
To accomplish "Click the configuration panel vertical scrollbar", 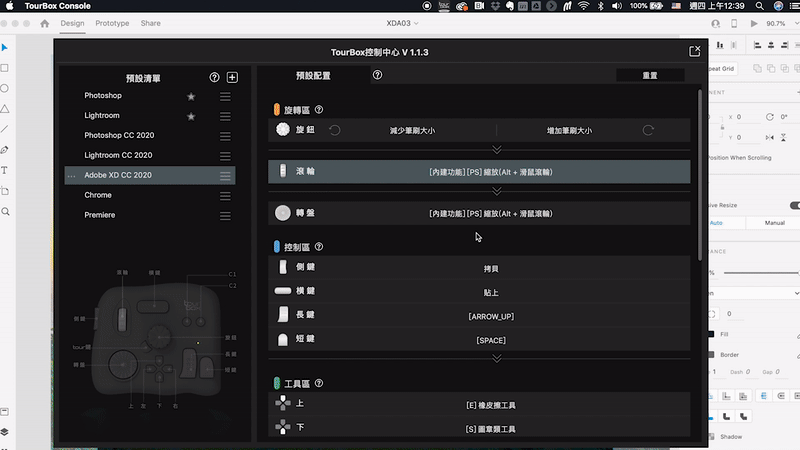I will (699, 175).
